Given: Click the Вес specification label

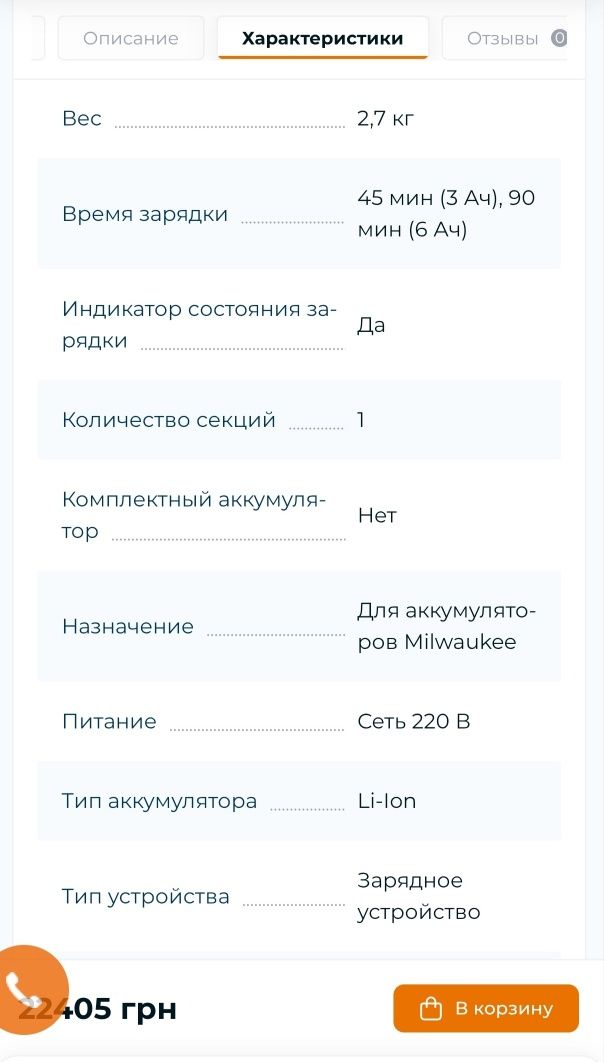Looking at the screenshot, I should point(82,119).
